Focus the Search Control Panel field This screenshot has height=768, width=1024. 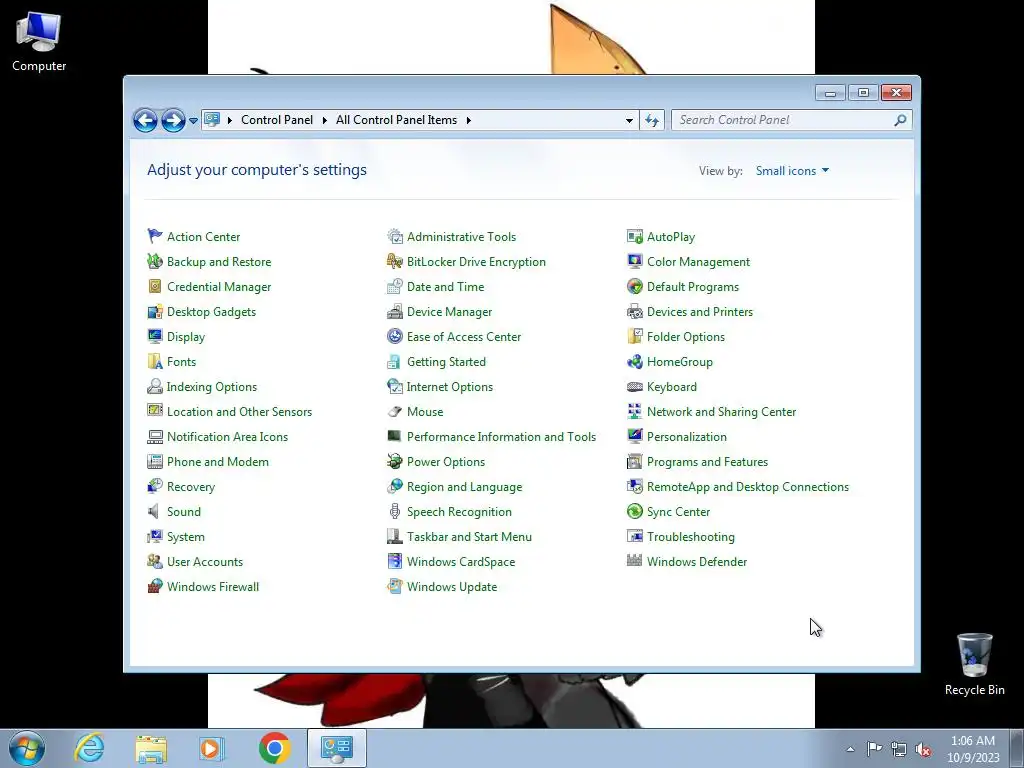click(791, 120)
